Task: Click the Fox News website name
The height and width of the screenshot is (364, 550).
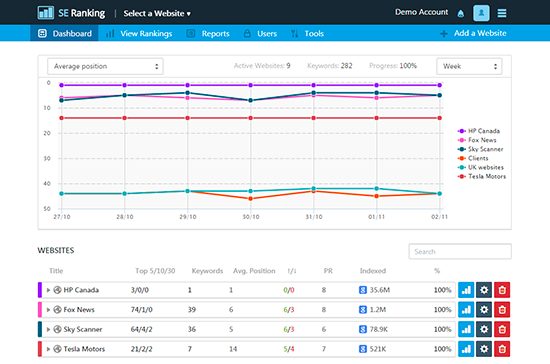Action: click(x=79, y=310)
